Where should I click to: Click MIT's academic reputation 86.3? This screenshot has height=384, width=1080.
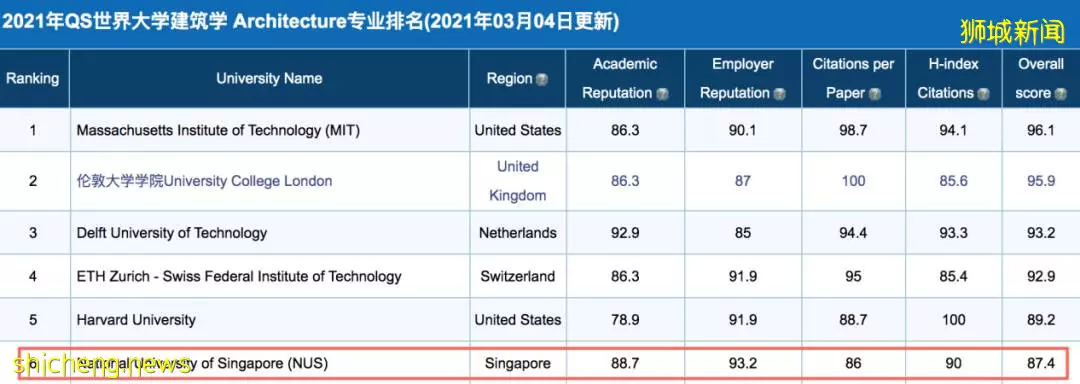point(625,130)
